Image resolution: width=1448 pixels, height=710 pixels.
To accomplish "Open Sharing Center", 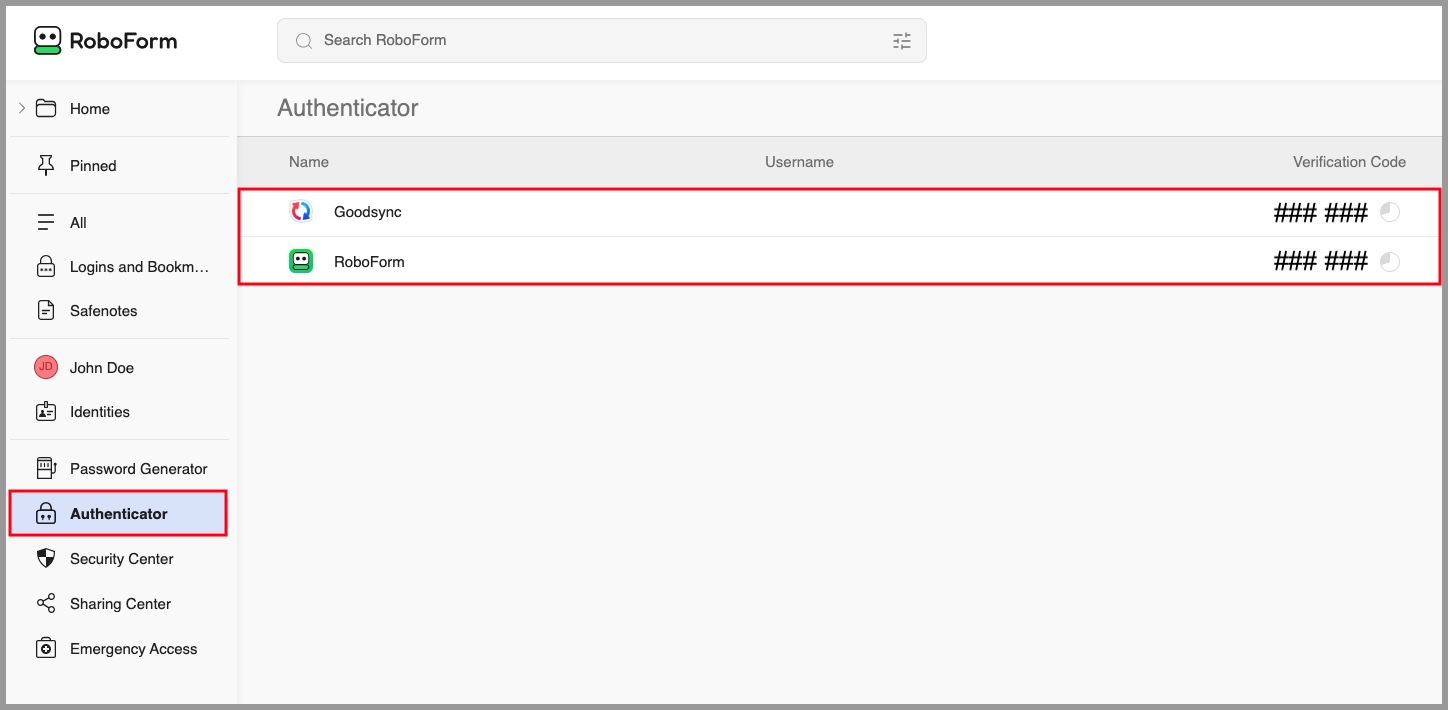I will [121, 604].
